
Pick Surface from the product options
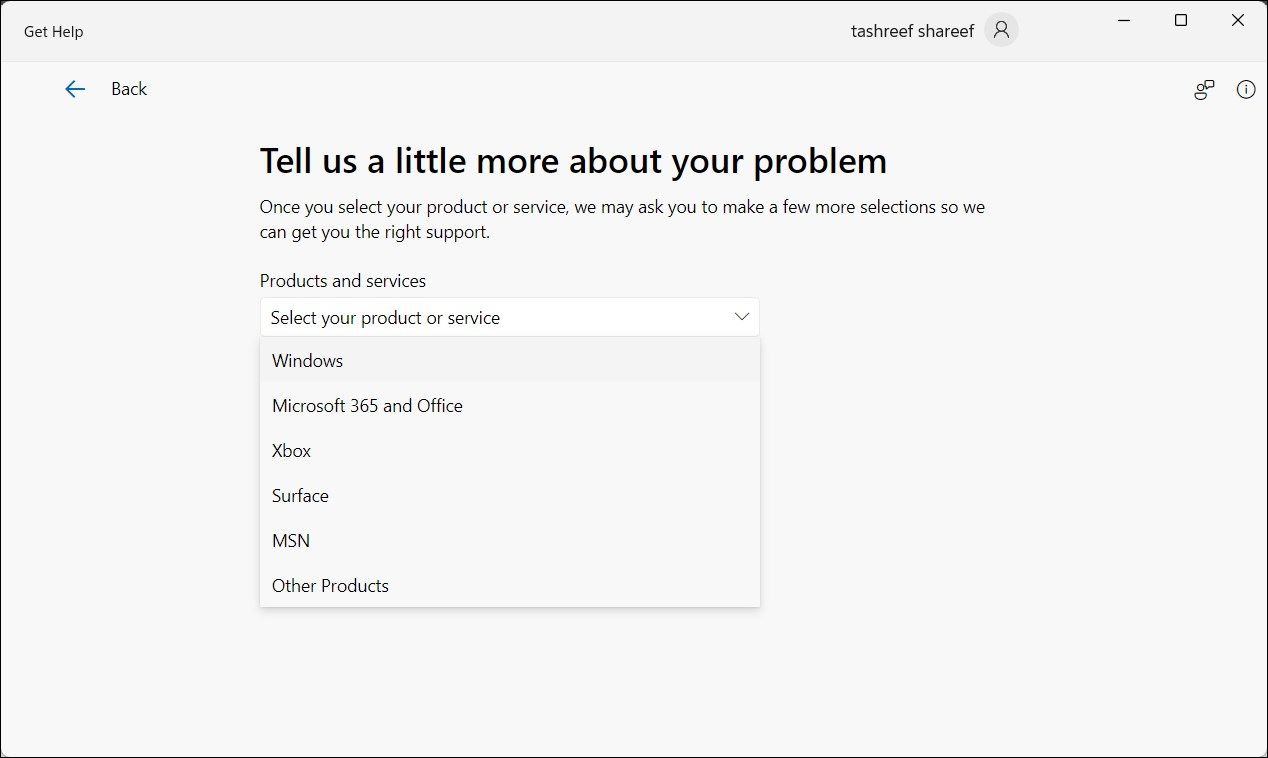pyautogui.click(x=299, y=495)
